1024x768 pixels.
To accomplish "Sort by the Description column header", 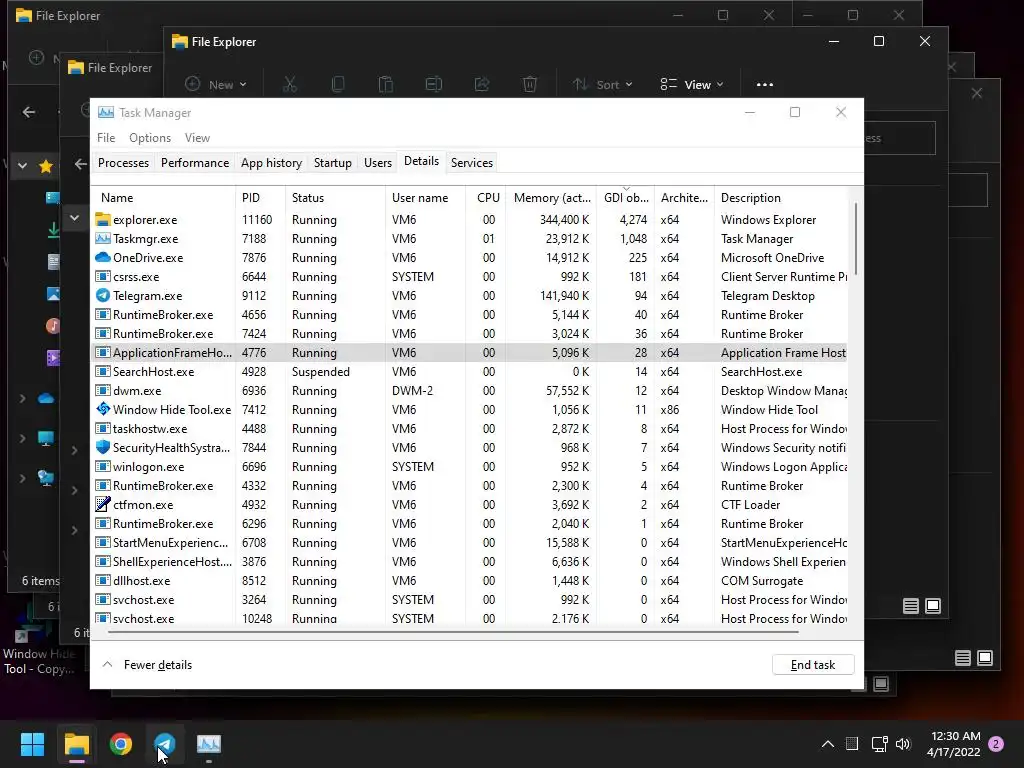I will point(781,197).
